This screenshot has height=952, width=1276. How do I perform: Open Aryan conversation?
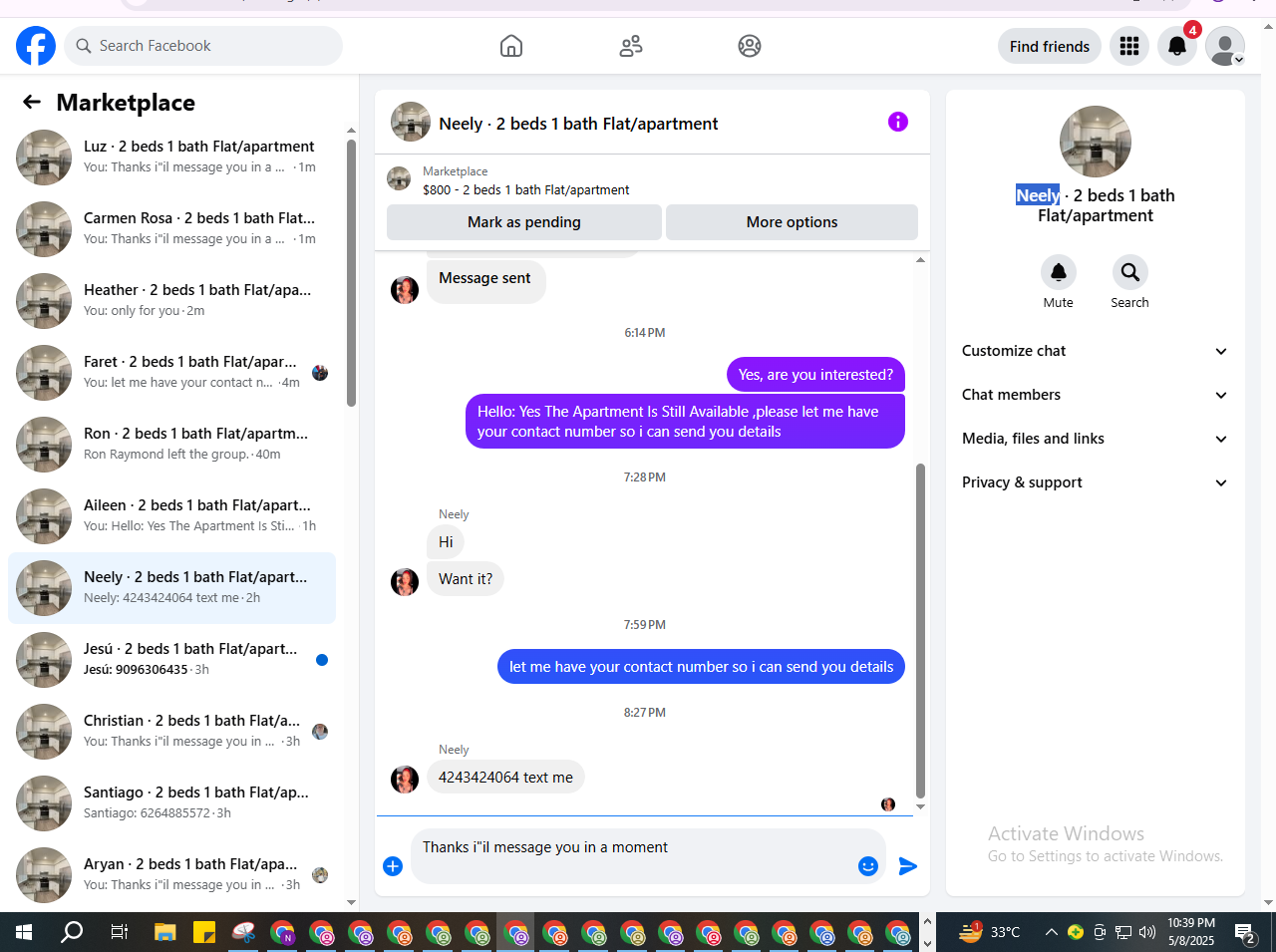(171, 875)
